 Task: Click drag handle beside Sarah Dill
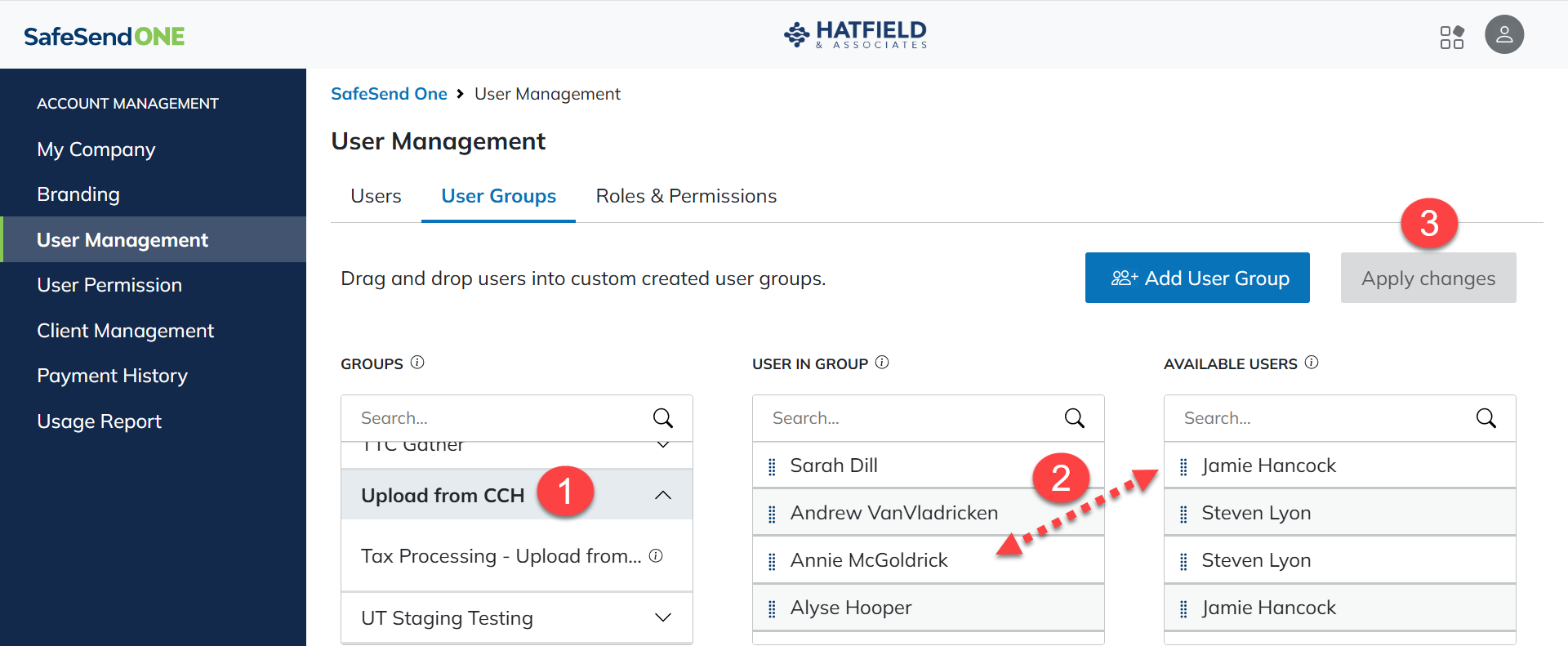(772, 466)
